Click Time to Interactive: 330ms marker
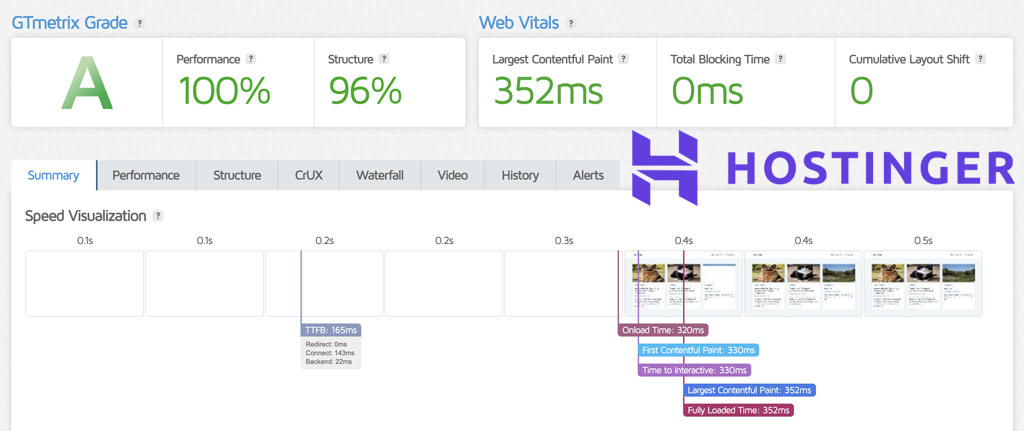Viewport: 1024px width, 431px height. coord(694,370)
